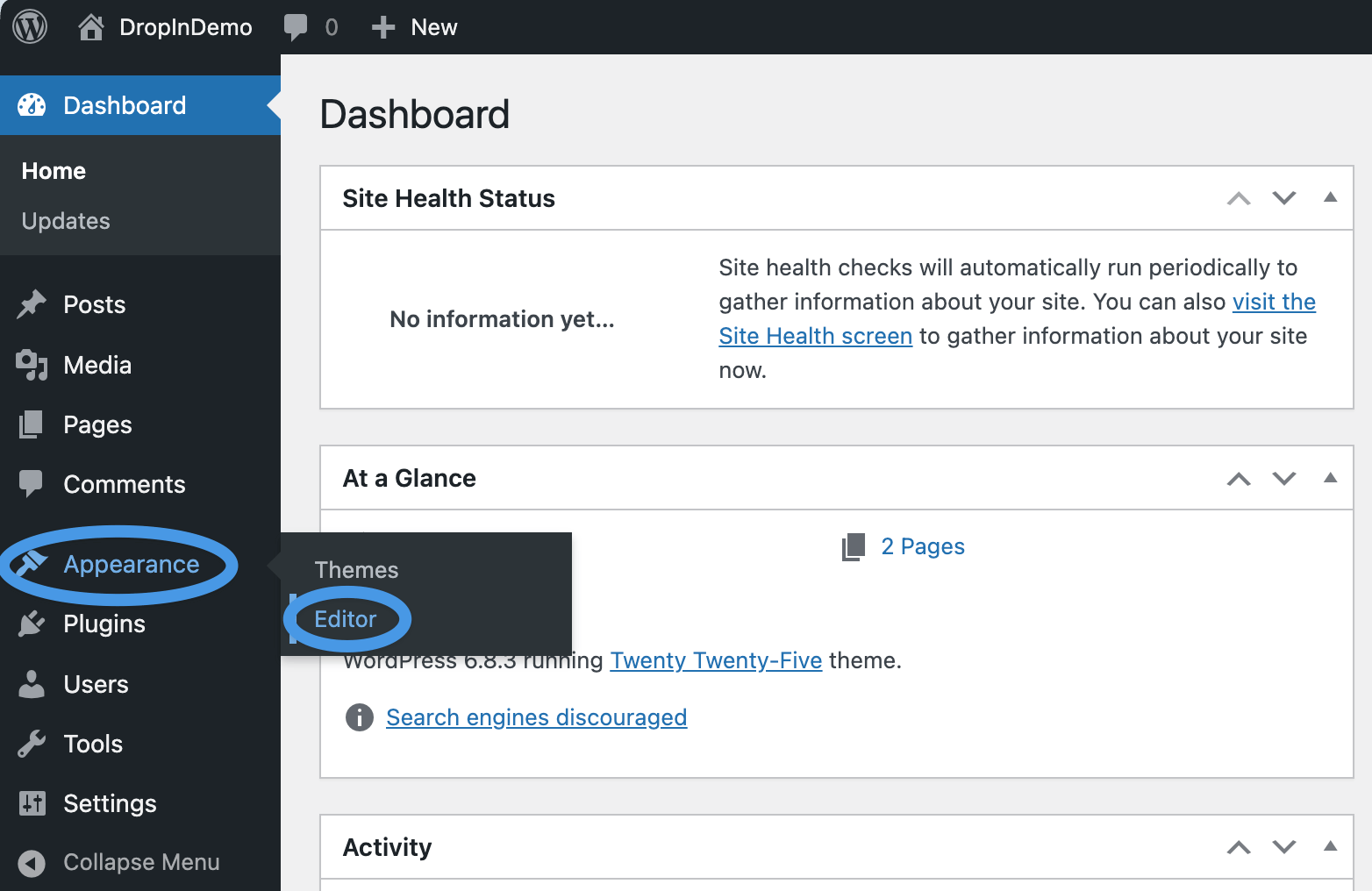Collapse the Activity widget
The height and width of the screenshot is (891, 1372).
(x=1331, y=847)
